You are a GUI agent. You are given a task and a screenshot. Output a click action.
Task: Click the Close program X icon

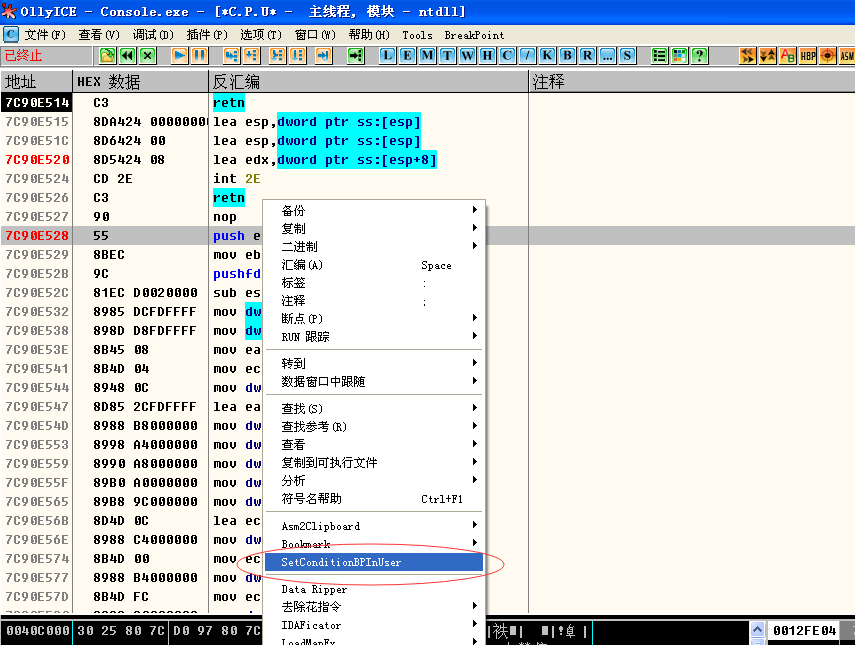click(x=148, y=56)
